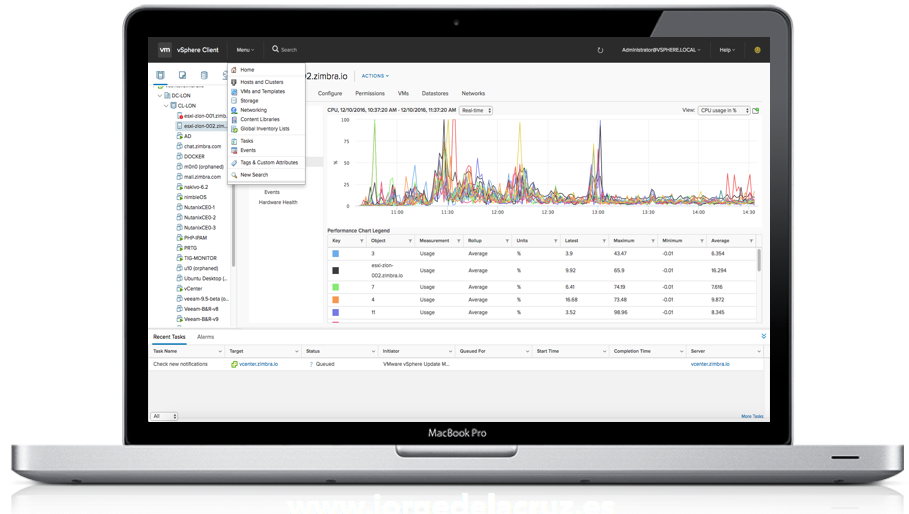Open the ACTIONS dropdown
Viewport: 909px width, 514px height.
(x=375, y=76)
